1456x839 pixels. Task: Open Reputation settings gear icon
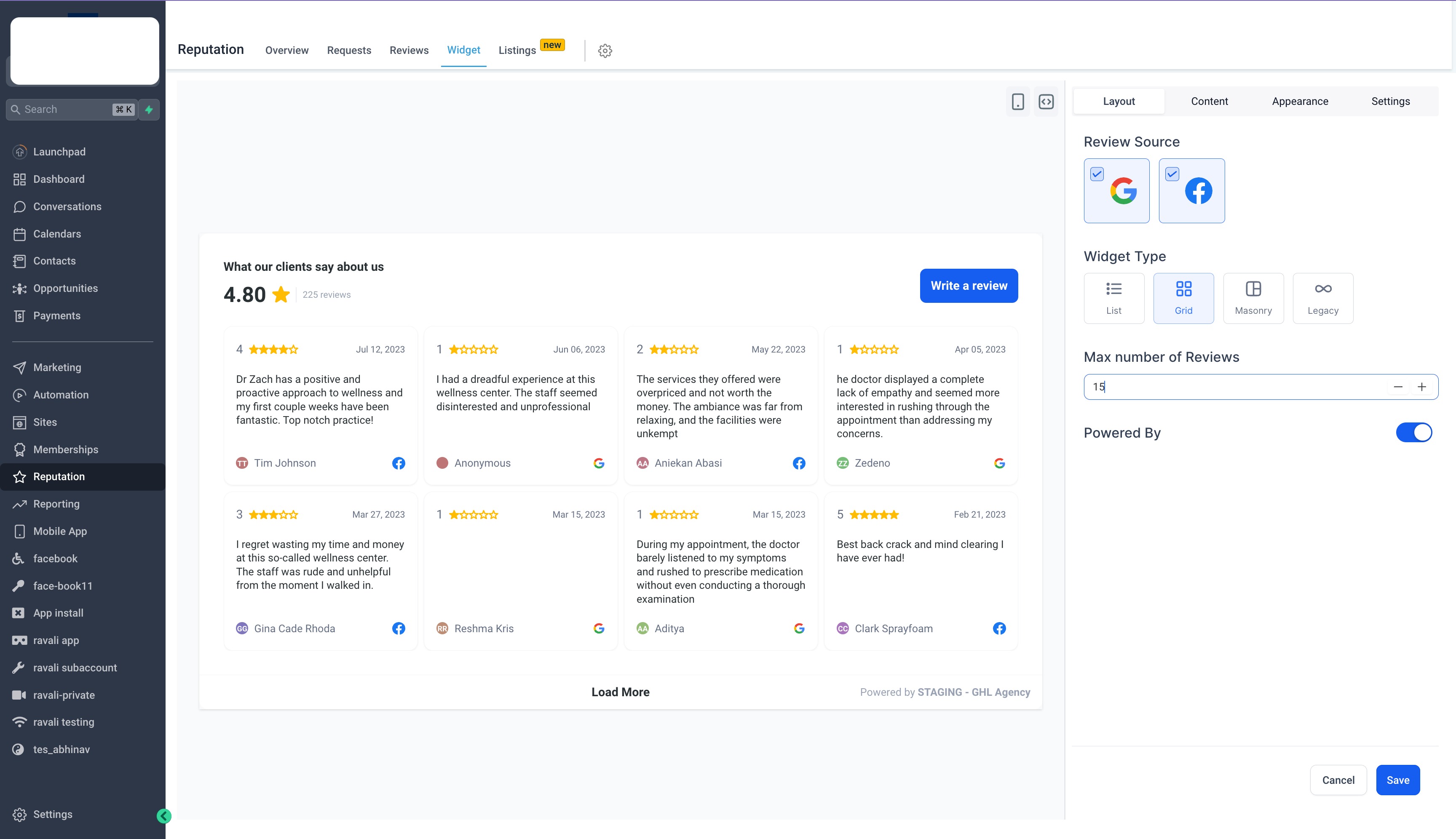click(605, 51)
